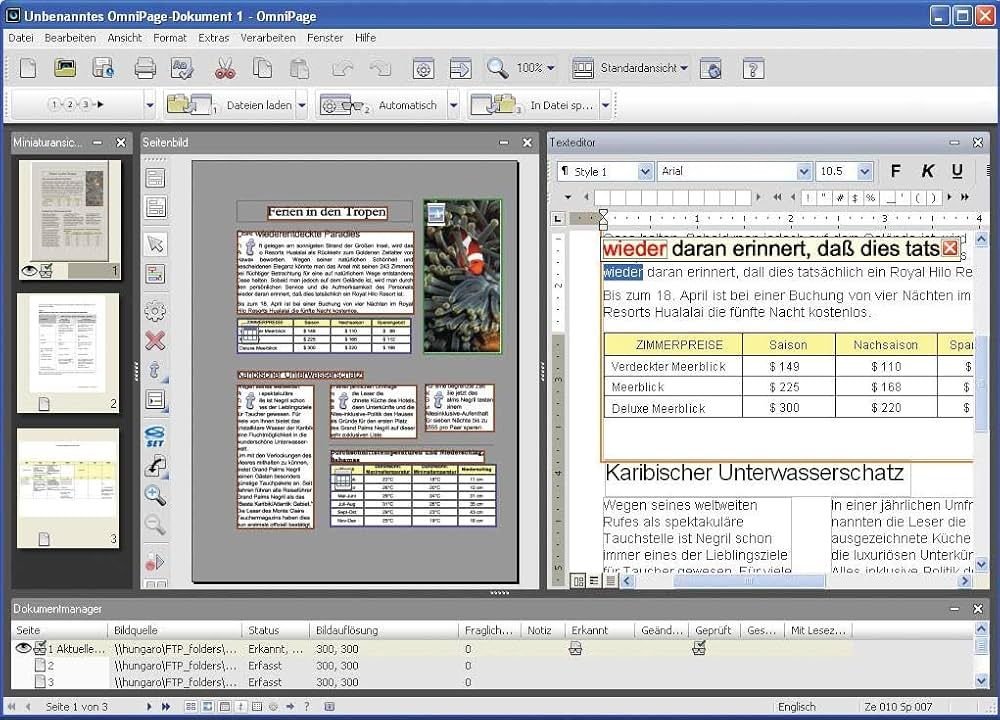Click the Undo arrow icon
The height and width of the screenshot is (720, 1000).
(342, 68)
